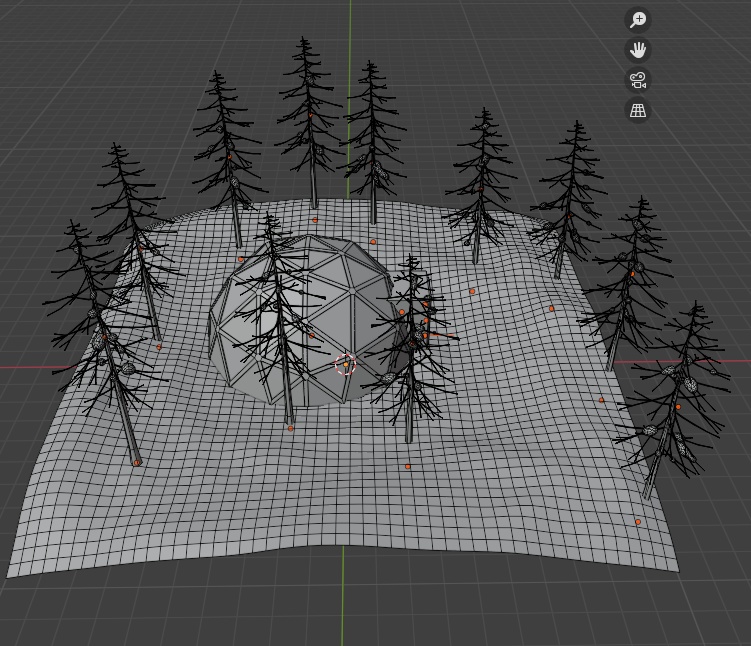Click the zoom view magnifier icon
751x646 pixels.
(x=638, y=20)
